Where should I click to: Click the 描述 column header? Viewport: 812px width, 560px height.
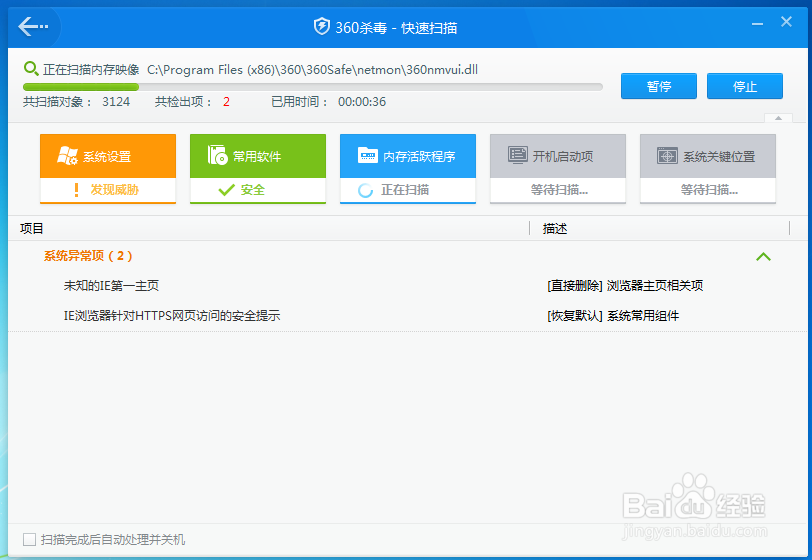(555, 228)
